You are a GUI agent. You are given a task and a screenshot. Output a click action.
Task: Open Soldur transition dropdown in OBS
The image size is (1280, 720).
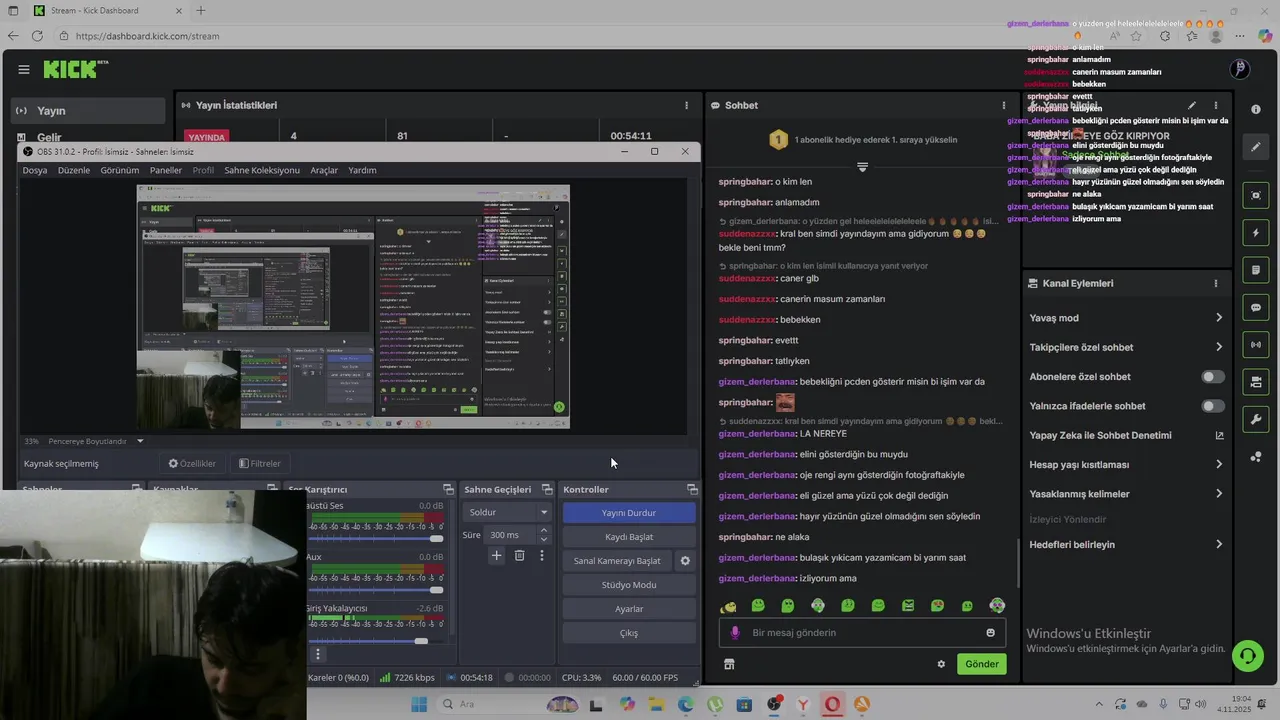(508, 512)
